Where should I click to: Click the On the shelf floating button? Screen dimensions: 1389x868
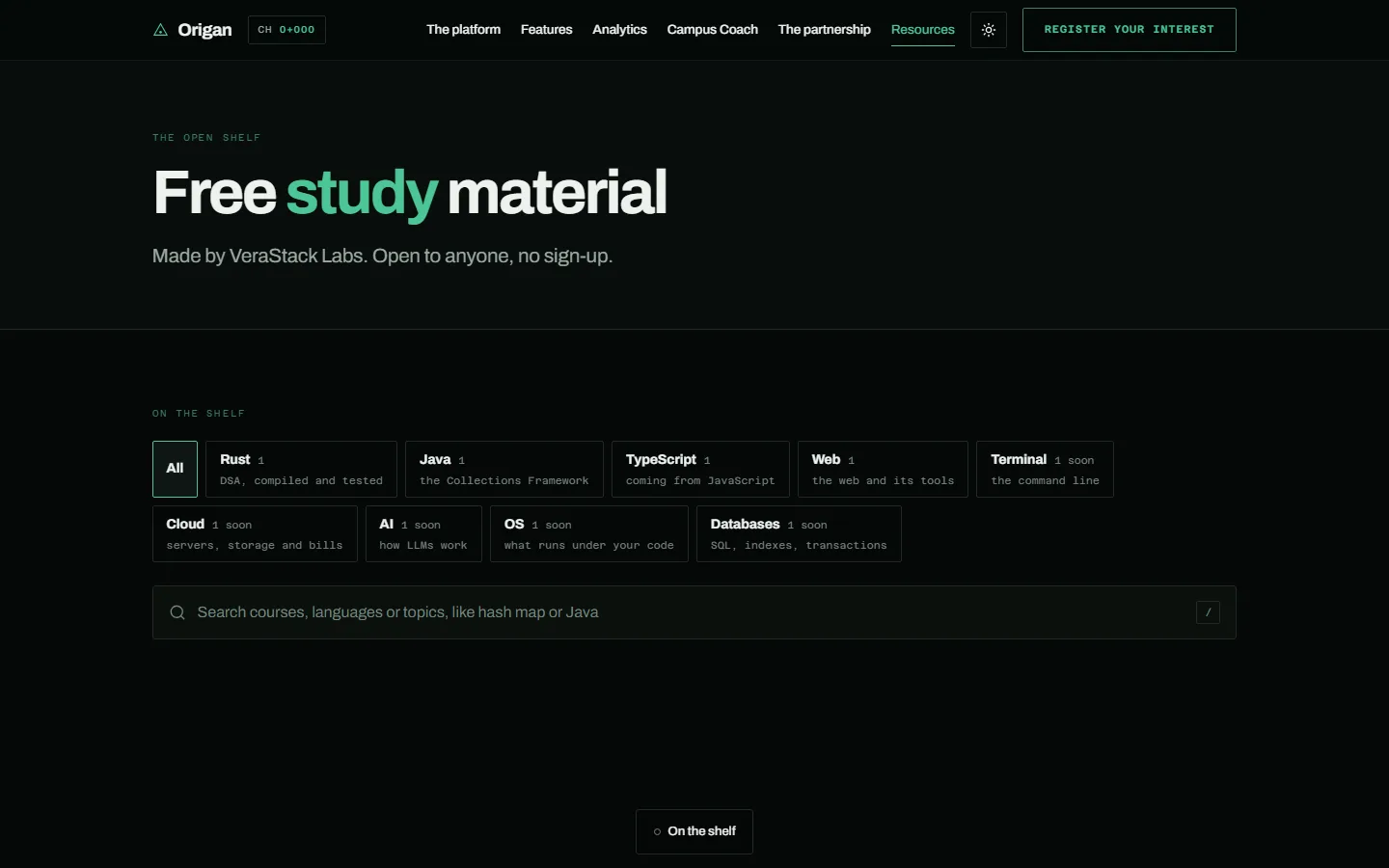tap(694, 831)
